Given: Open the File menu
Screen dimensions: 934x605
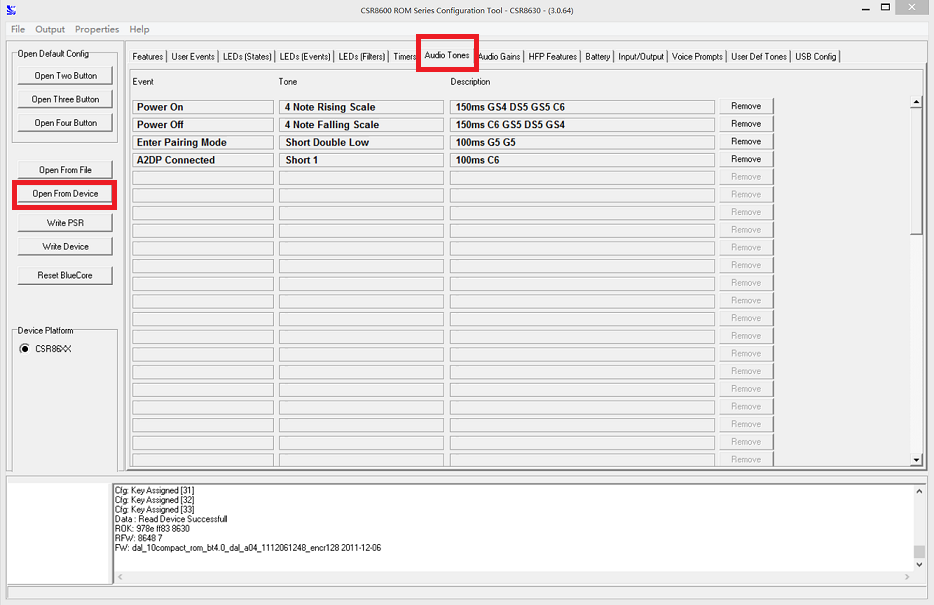Looking at the screenshot, I should tap(18, 29).
